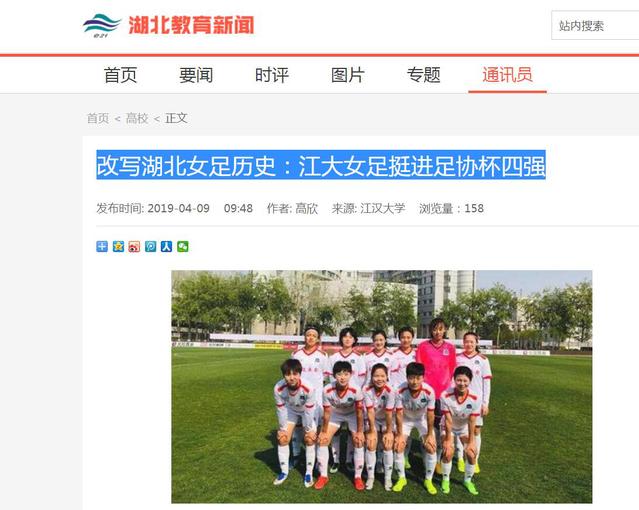Screen dimensions: 639x510
Task: Share article to QZone star icon
Action: 118,246
